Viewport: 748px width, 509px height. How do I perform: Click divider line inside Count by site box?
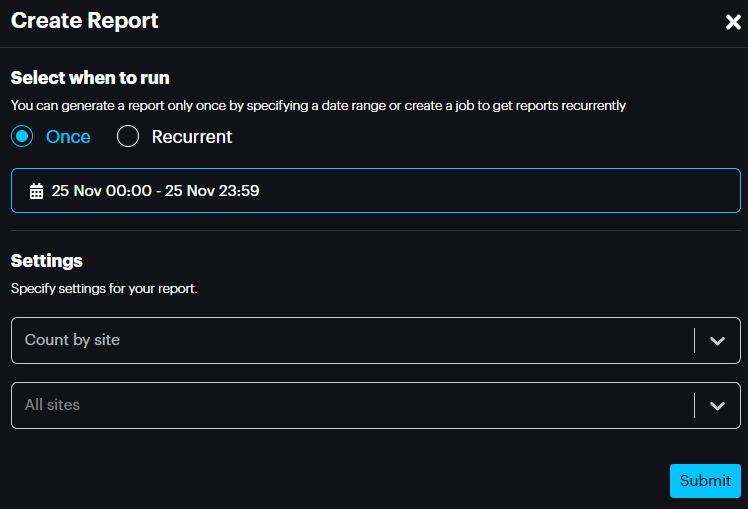[x=694, y=341]
